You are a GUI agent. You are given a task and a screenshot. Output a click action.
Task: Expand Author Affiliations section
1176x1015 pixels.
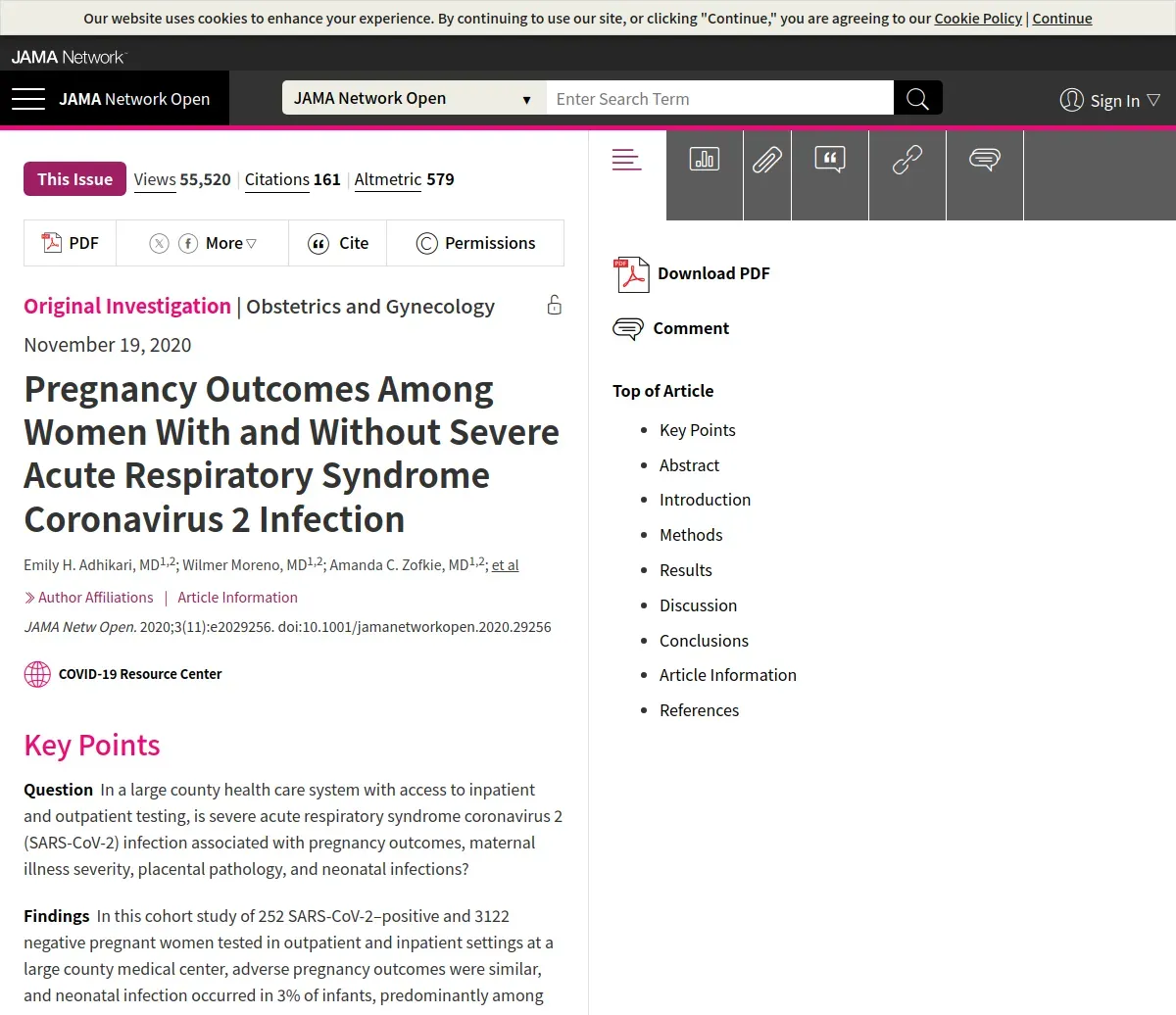[89, 598]
